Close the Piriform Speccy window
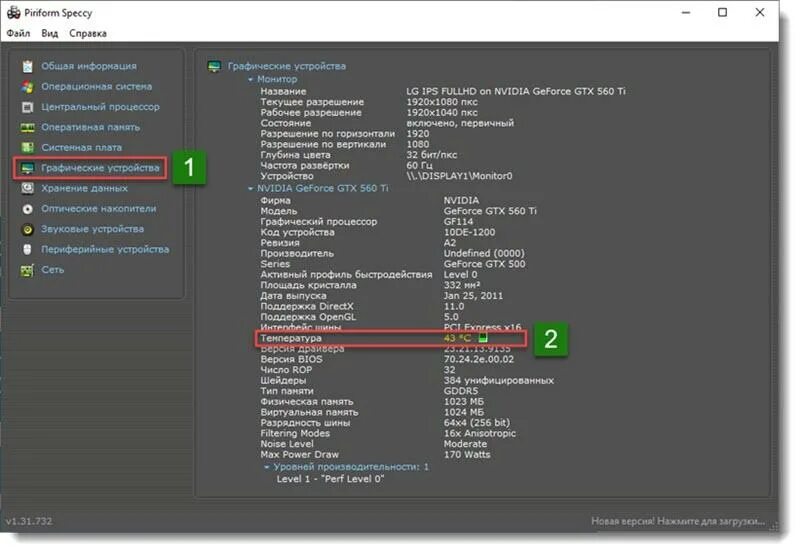Viewport: 800px width, 553px height. pyautogui.click(x=760, y=12)
